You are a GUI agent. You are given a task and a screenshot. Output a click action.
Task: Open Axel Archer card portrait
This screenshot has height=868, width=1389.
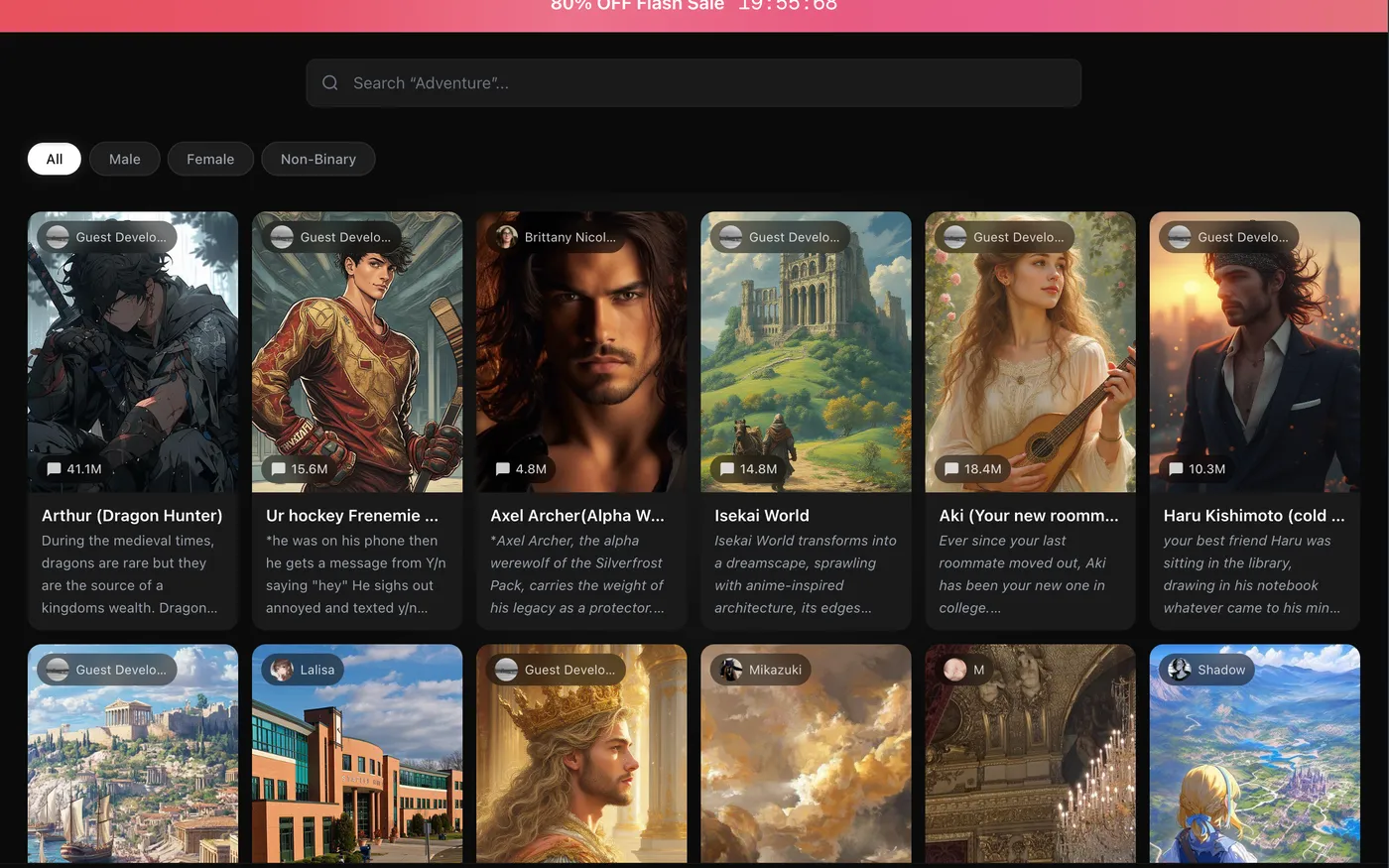(x=581, y=352)
